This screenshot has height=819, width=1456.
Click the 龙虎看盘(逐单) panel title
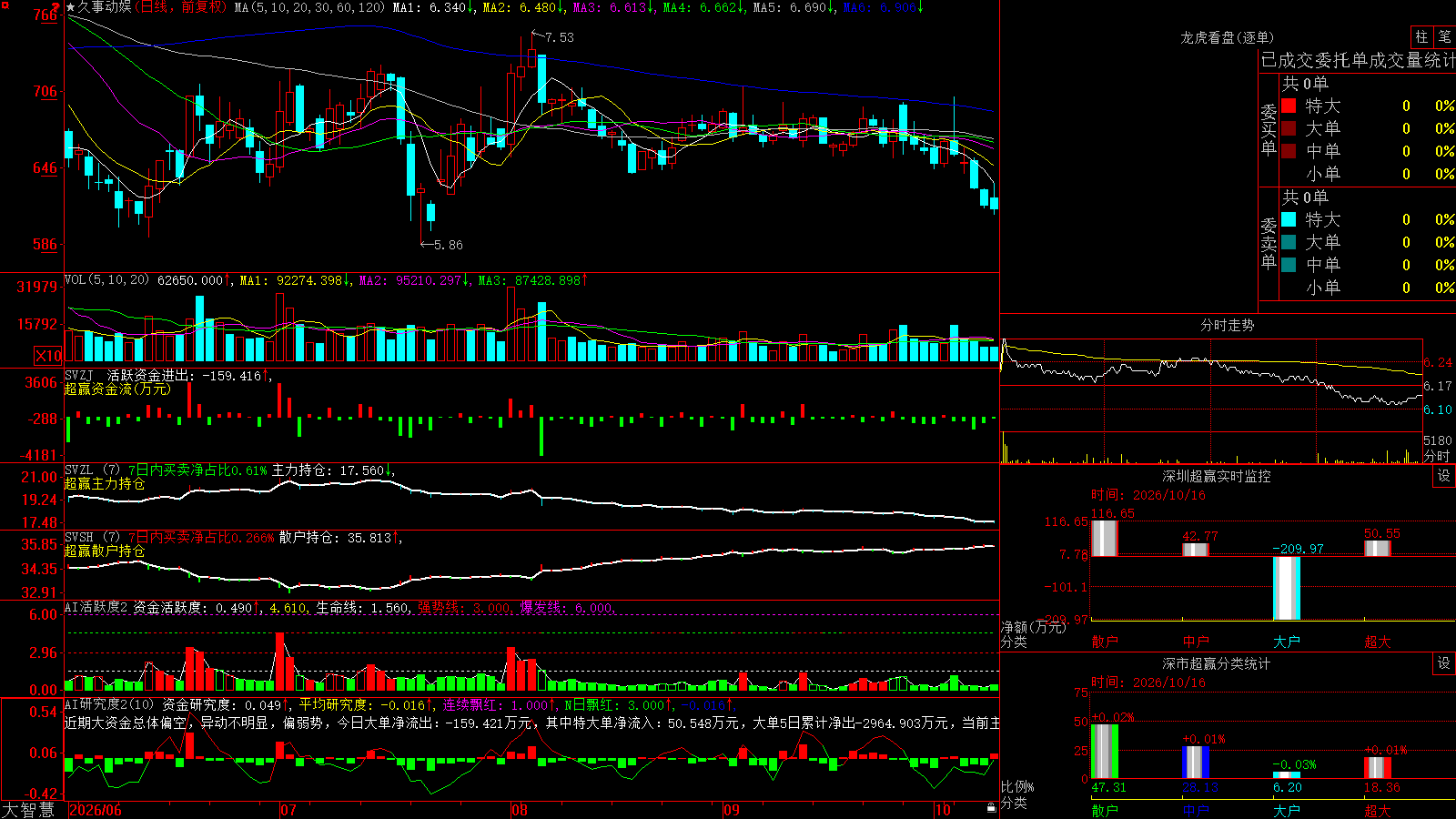tap(1227, 37)
